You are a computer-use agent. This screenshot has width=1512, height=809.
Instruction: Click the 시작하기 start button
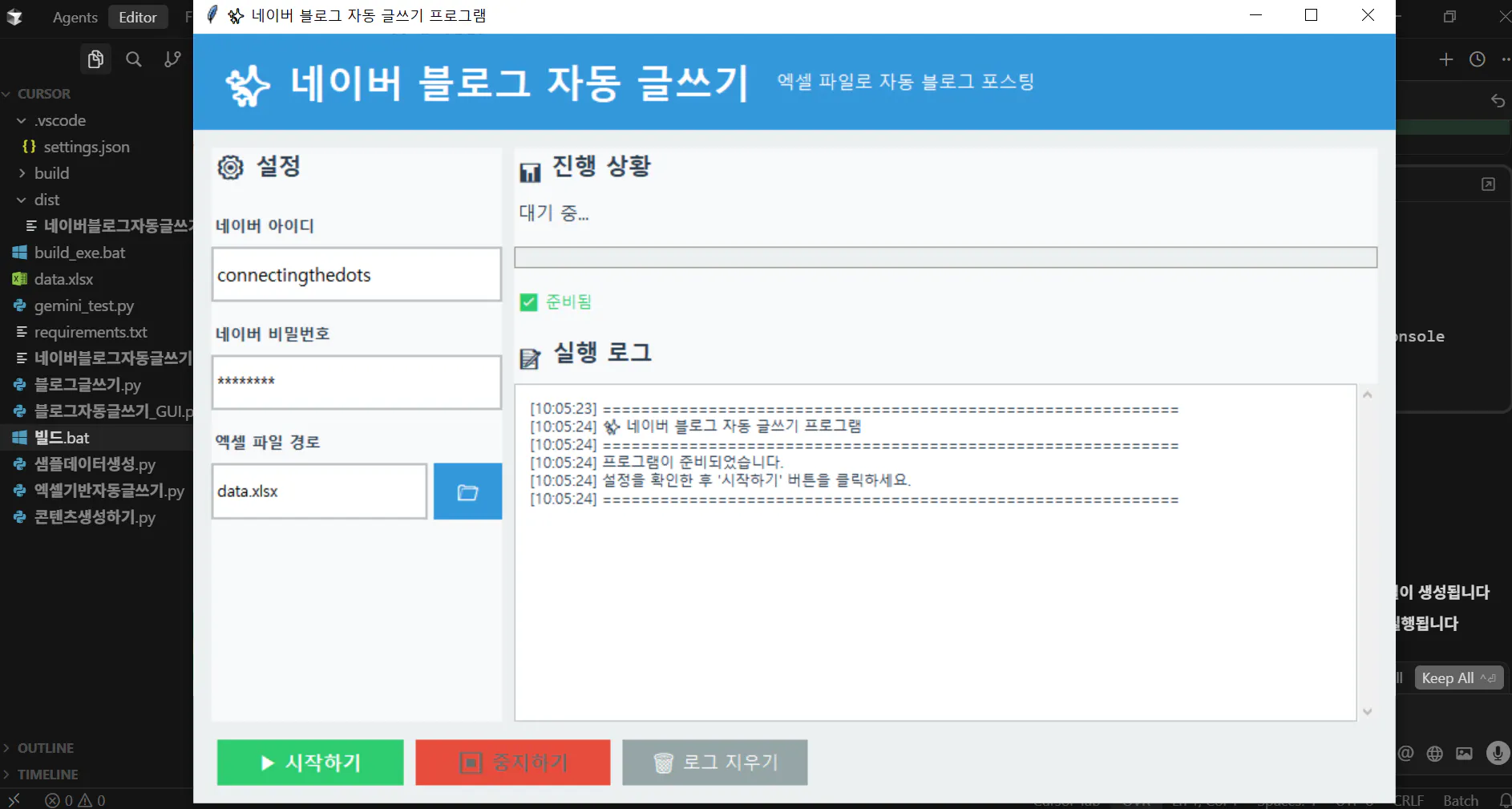[x=310, y=762]
